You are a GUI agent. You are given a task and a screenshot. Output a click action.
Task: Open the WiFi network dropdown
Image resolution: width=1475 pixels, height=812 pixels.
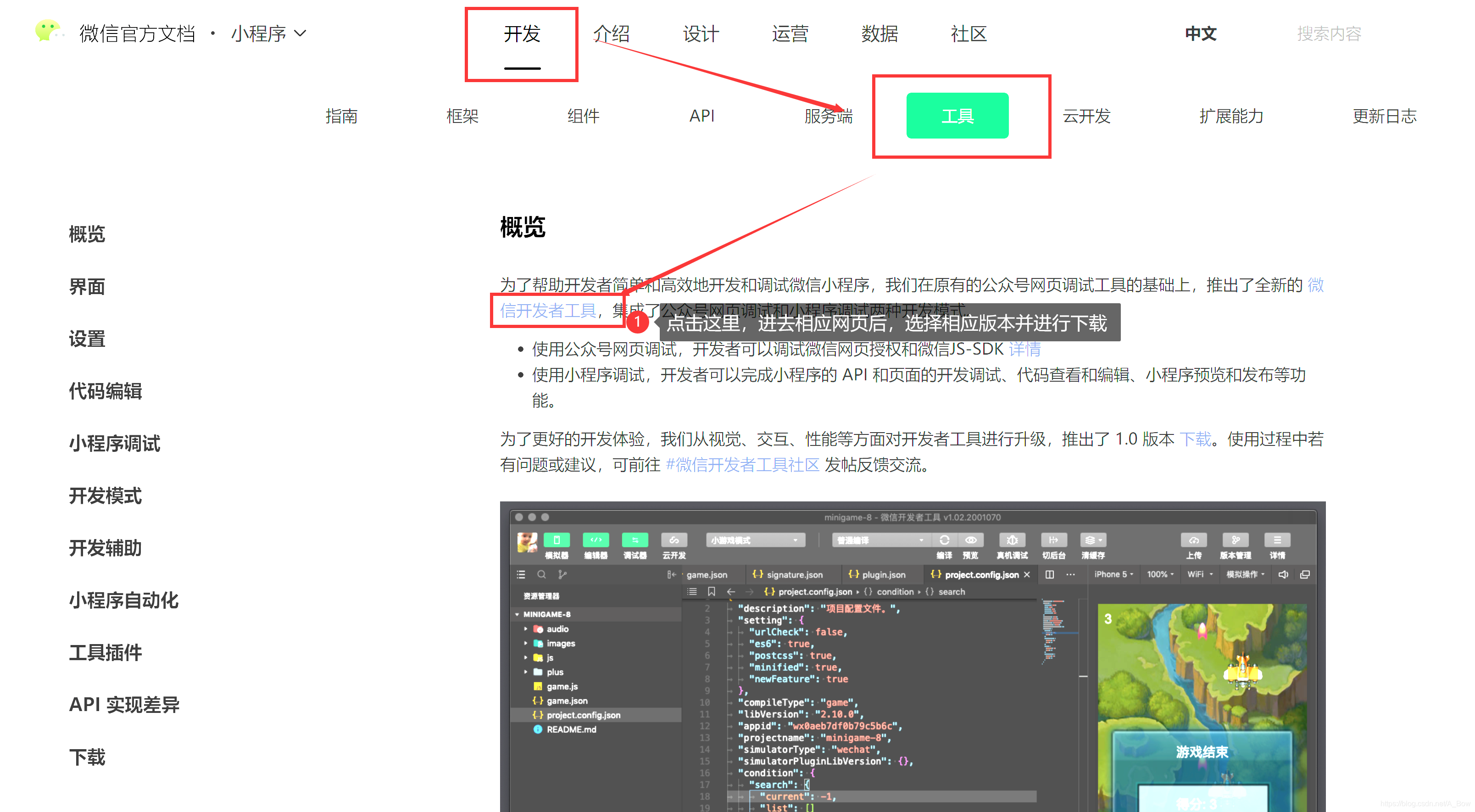pyautogui.click(x=1200, y=574)
